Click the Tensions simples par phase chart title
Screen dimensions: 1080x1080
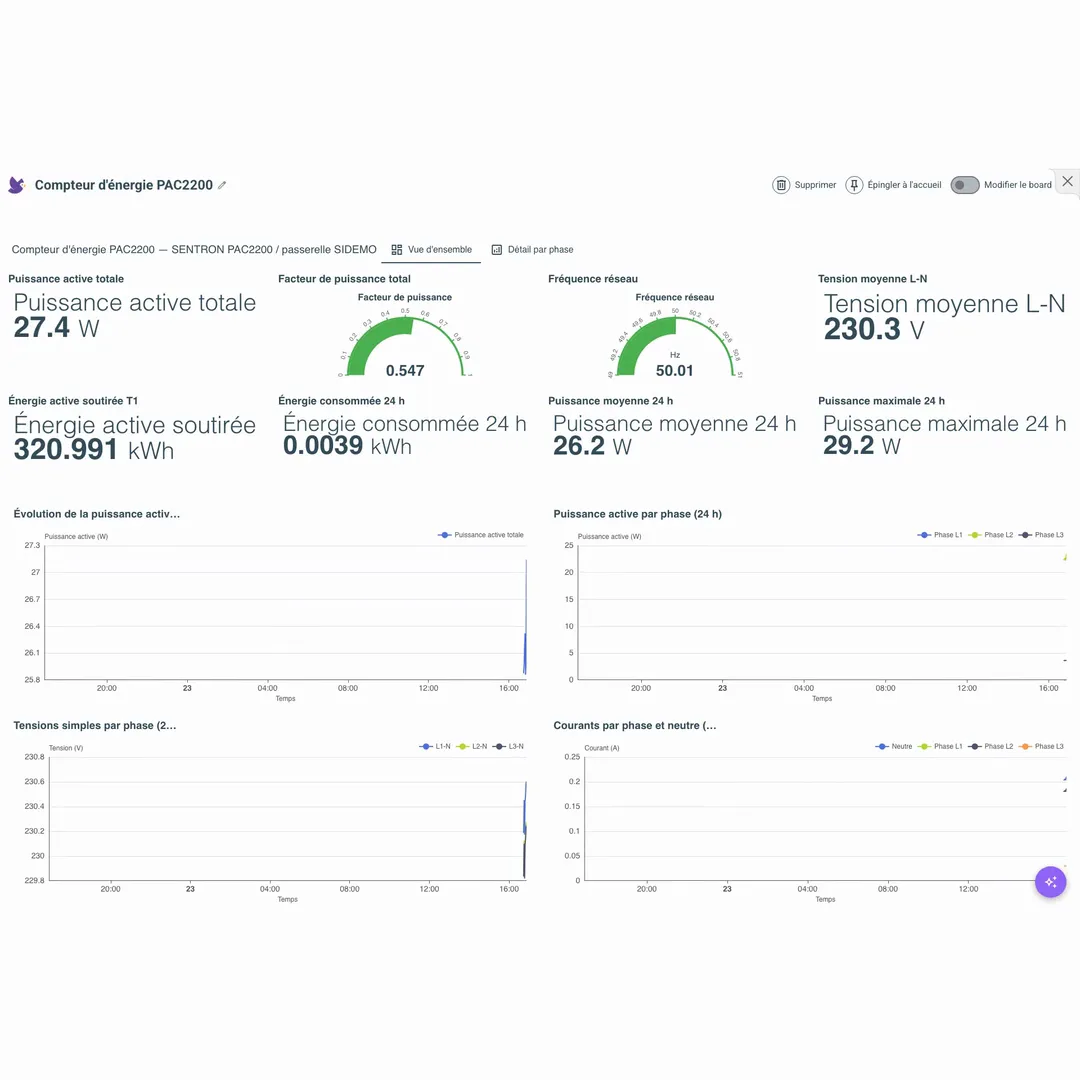[x=95, y=725]
